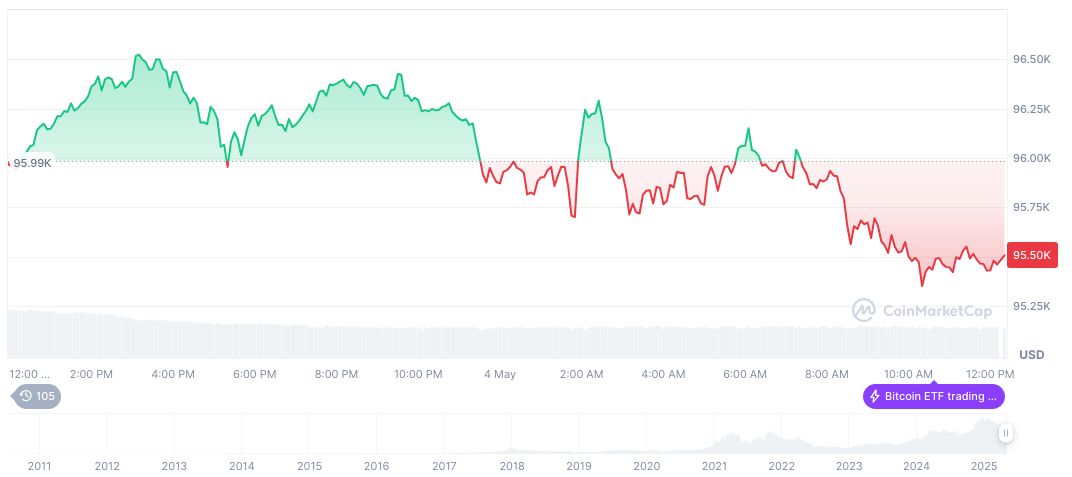Click the CoinMarketCap watermark text
1072x477 pixels.
(937, 311)
